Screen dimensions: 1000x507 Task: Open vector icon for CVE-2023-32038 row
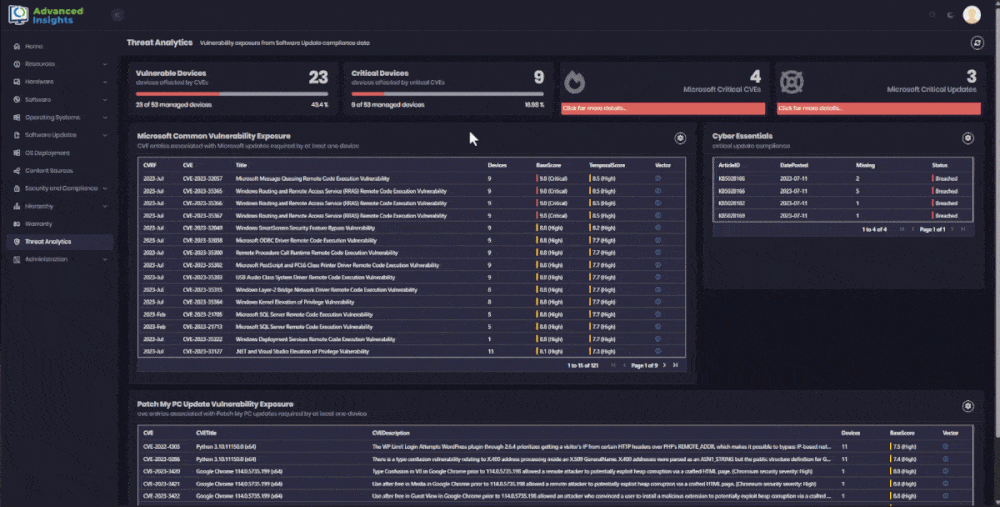[658, 240]
